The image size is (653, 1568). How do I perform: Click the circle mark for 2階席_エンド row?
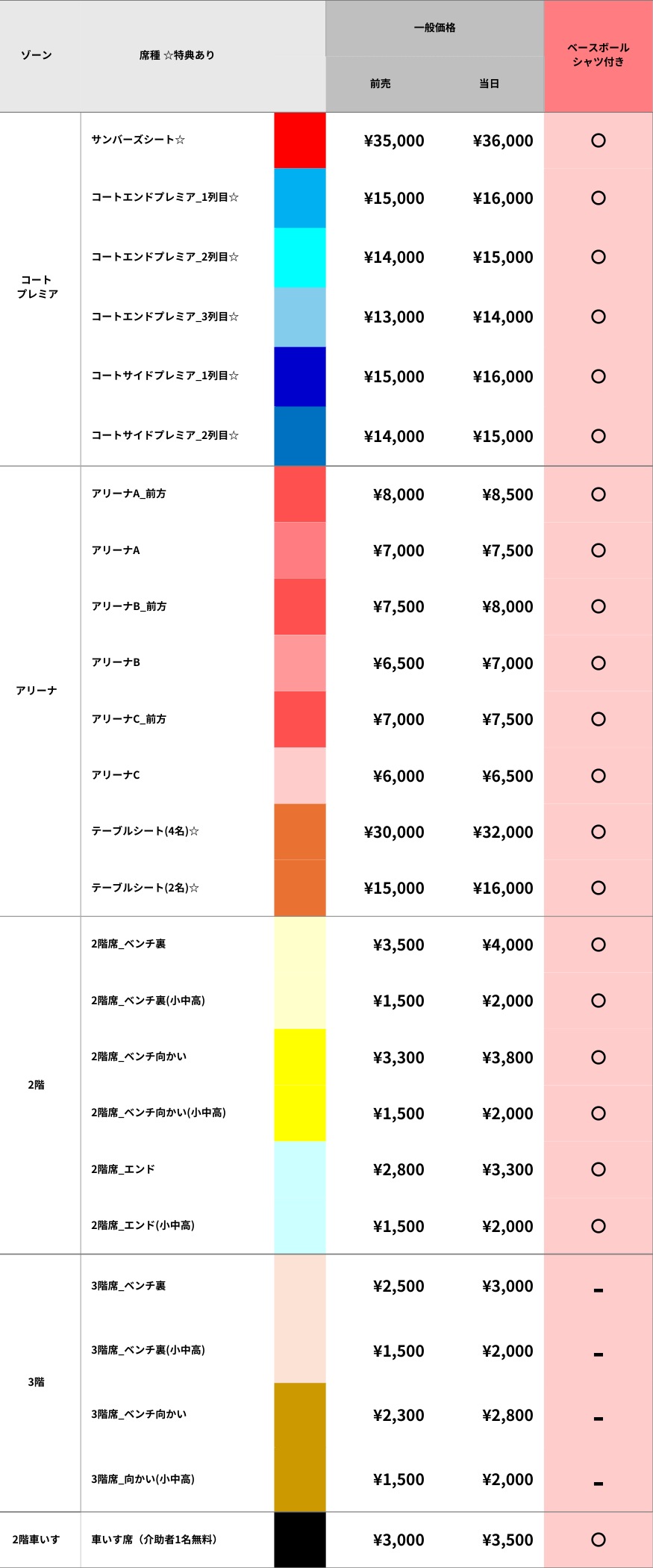598,1169
